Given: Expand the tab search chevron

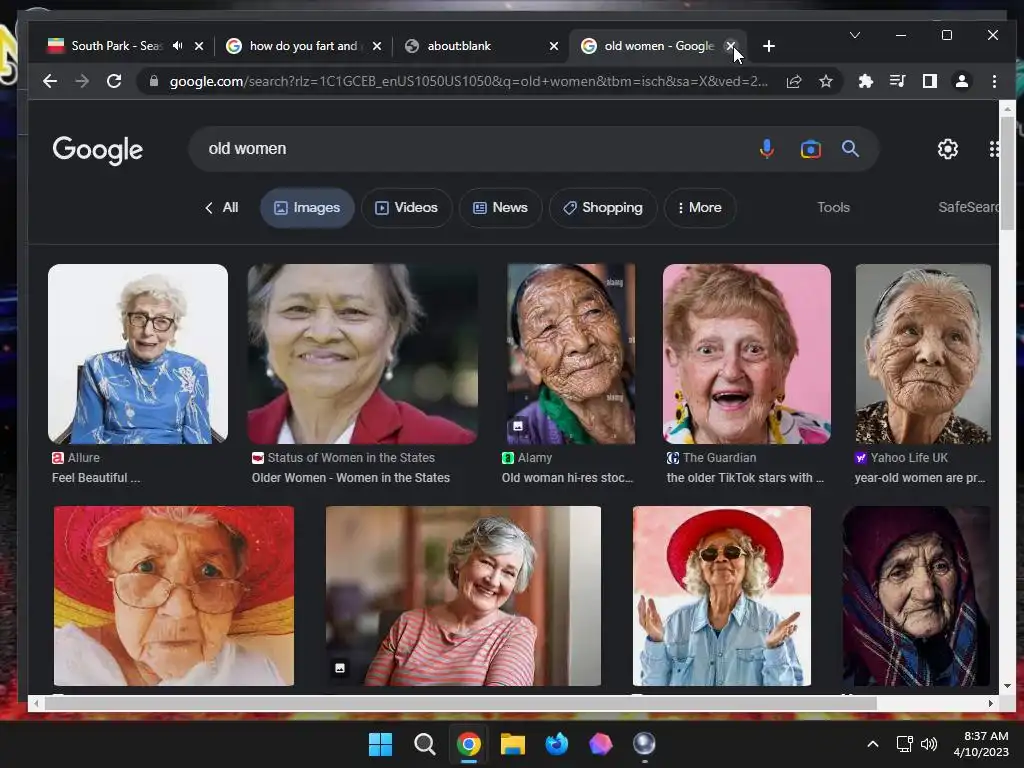Looking at the screenshot, I should pos(855,35).
